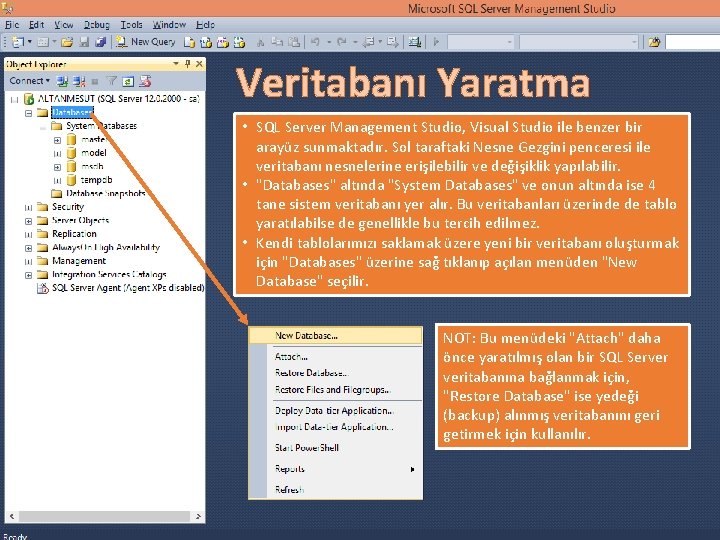Click the find text box in toolbar
Screen dimensions: 720x540
tap(692, 42)
